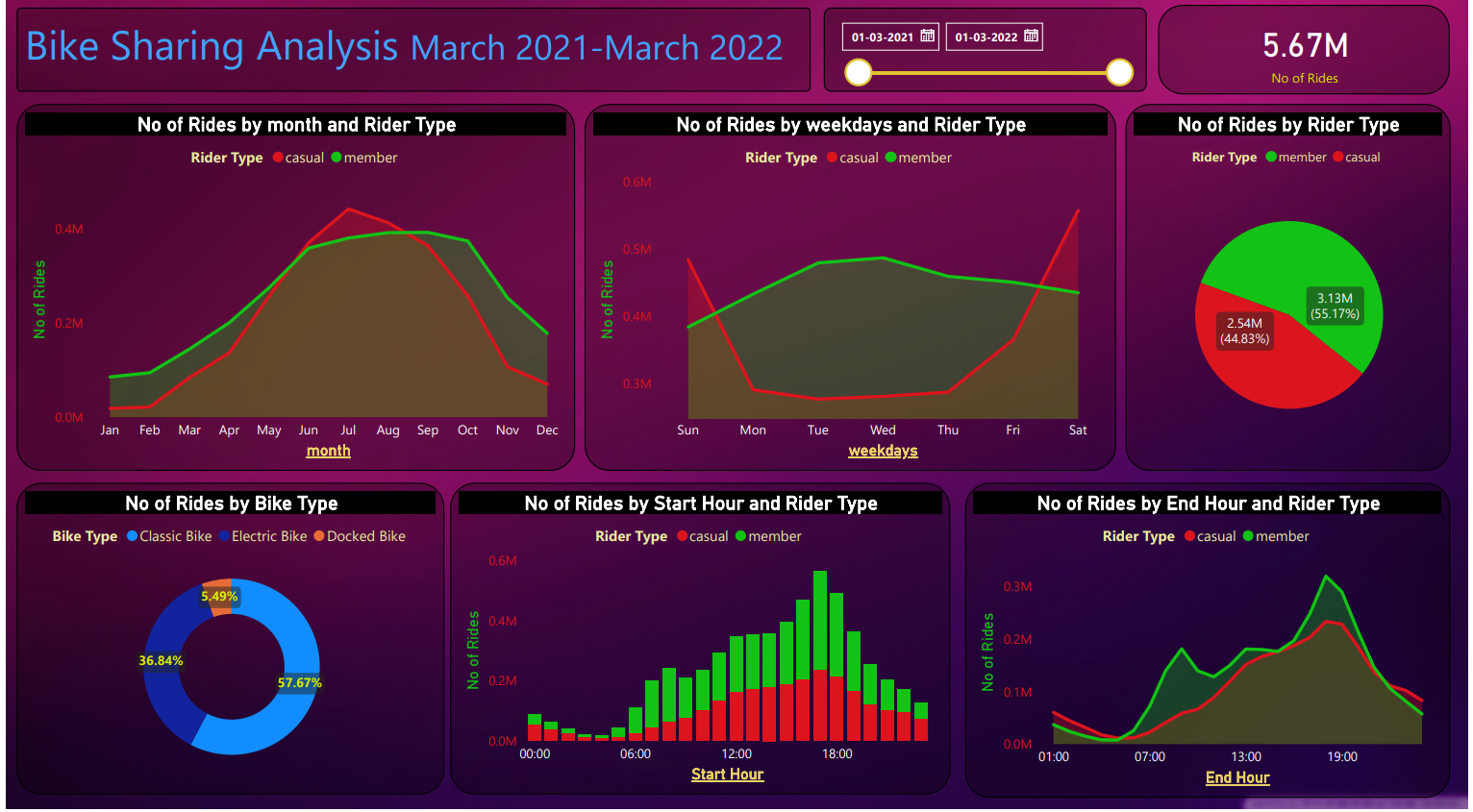
Task: Click the 'End Hour' axis title link
Action: tap(1237, 777)
